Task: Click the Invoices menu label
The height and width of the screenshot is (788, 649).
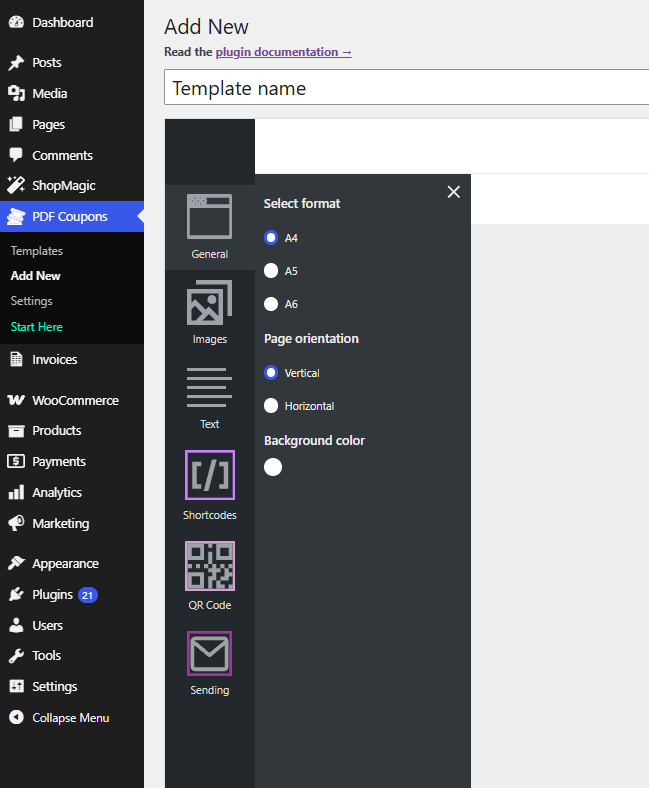Action: tap(55, 359)
